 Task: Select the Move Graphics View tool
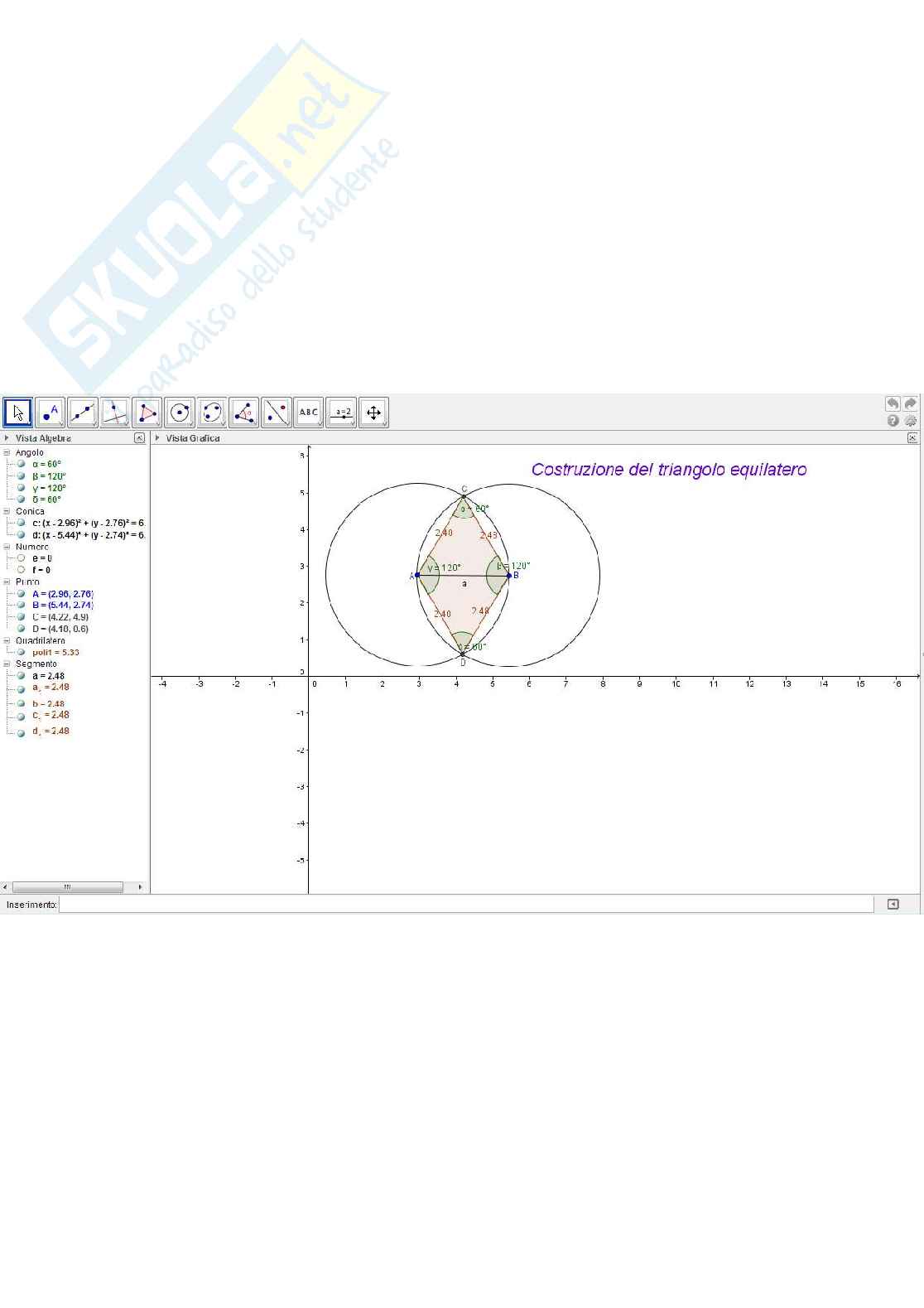(x=373, y=412)
